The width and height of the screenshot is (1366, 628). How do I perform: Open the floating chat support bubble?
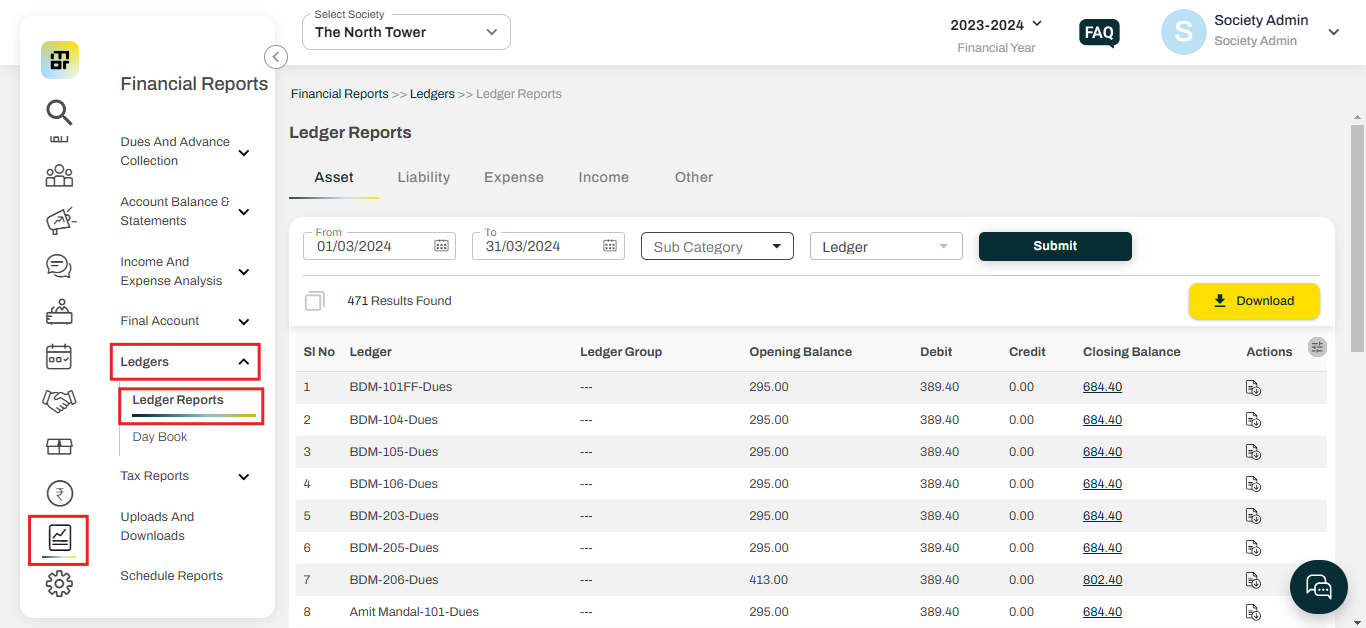(x=1318, y=587)
